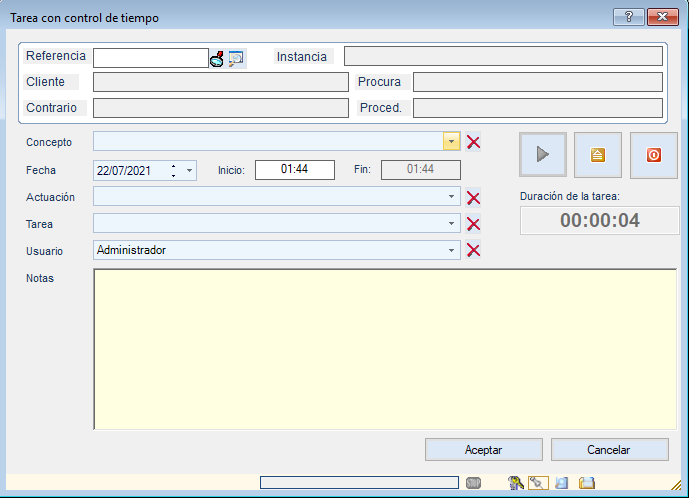Viewport: 689px width, 498px height.
Task: Clear the Tarea field with its red X
Action: pyautogui.click(x=474, y=224)
